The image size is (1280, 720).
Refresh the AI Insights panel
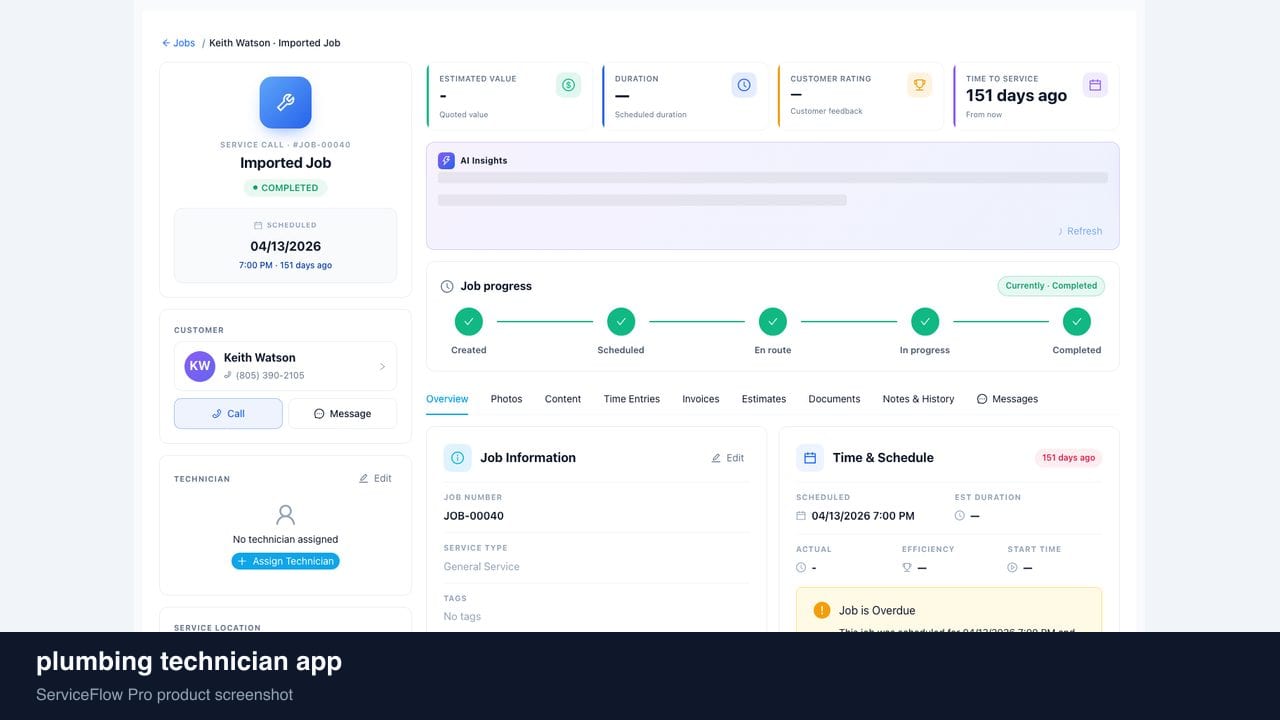click(1080, 231)
